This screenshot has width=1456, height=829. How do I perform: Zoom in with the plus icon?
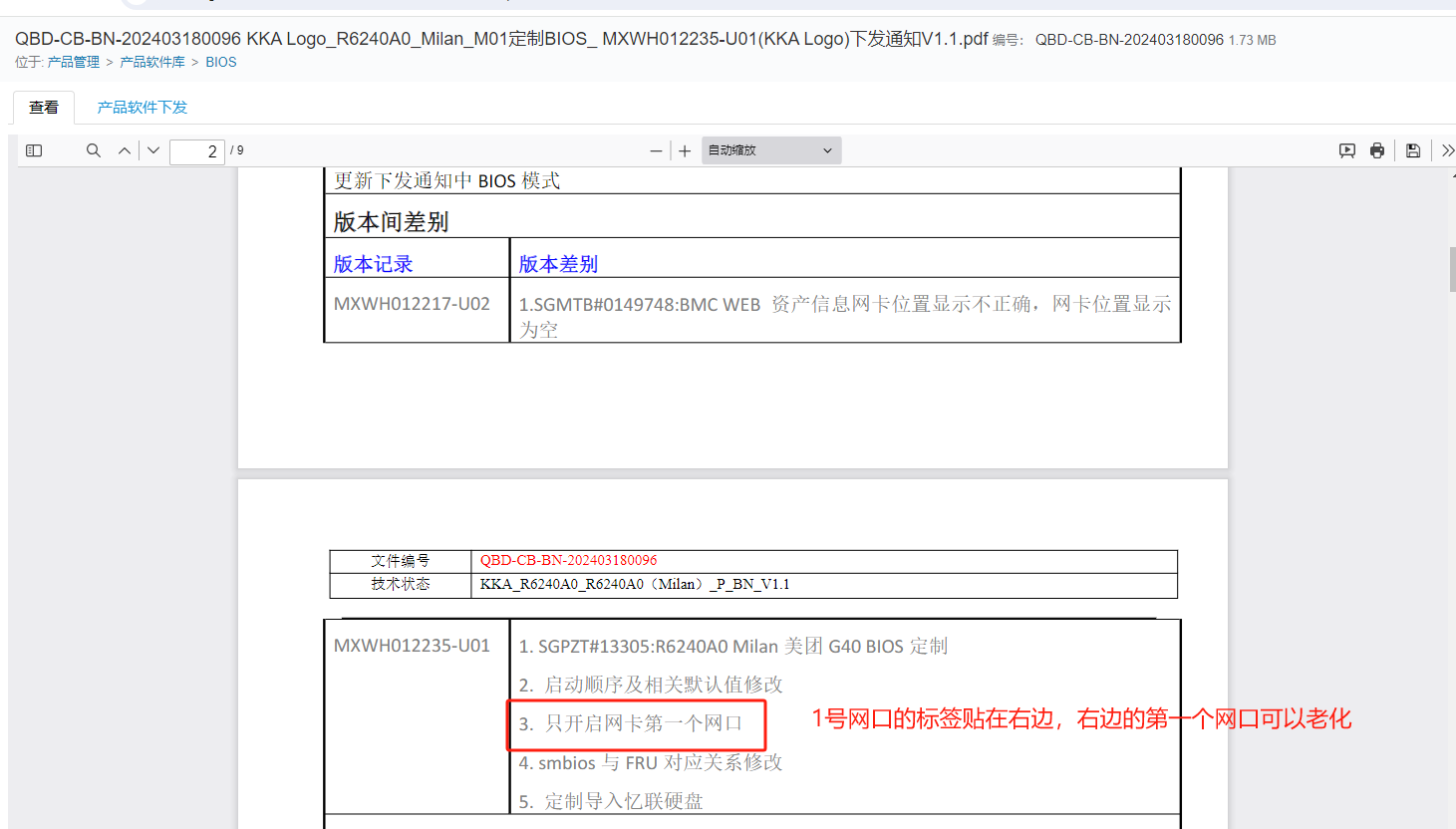pyautogui.click(x=685, y=151)
